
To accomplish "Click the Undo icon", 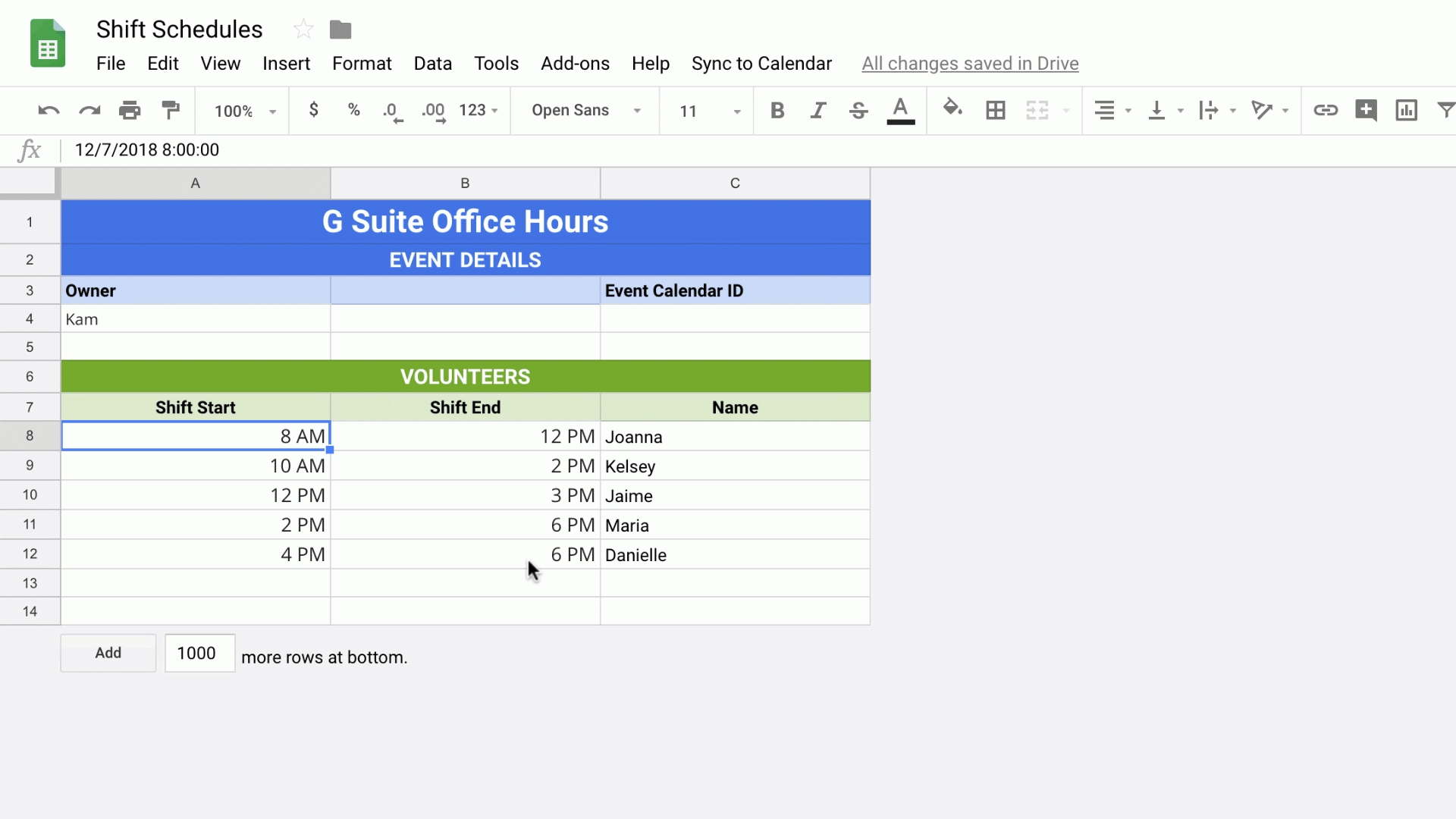I will click(x=48, y=110).
